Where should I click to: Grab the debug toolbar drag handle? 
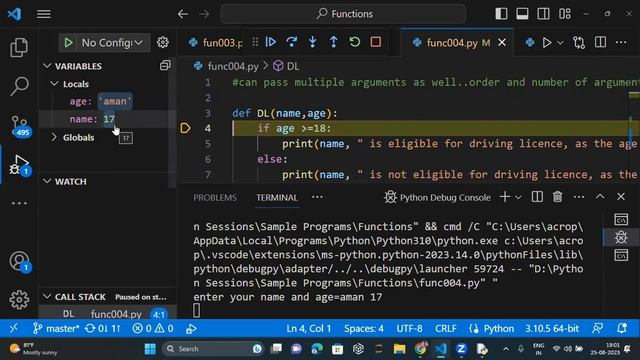pos(255,42)
